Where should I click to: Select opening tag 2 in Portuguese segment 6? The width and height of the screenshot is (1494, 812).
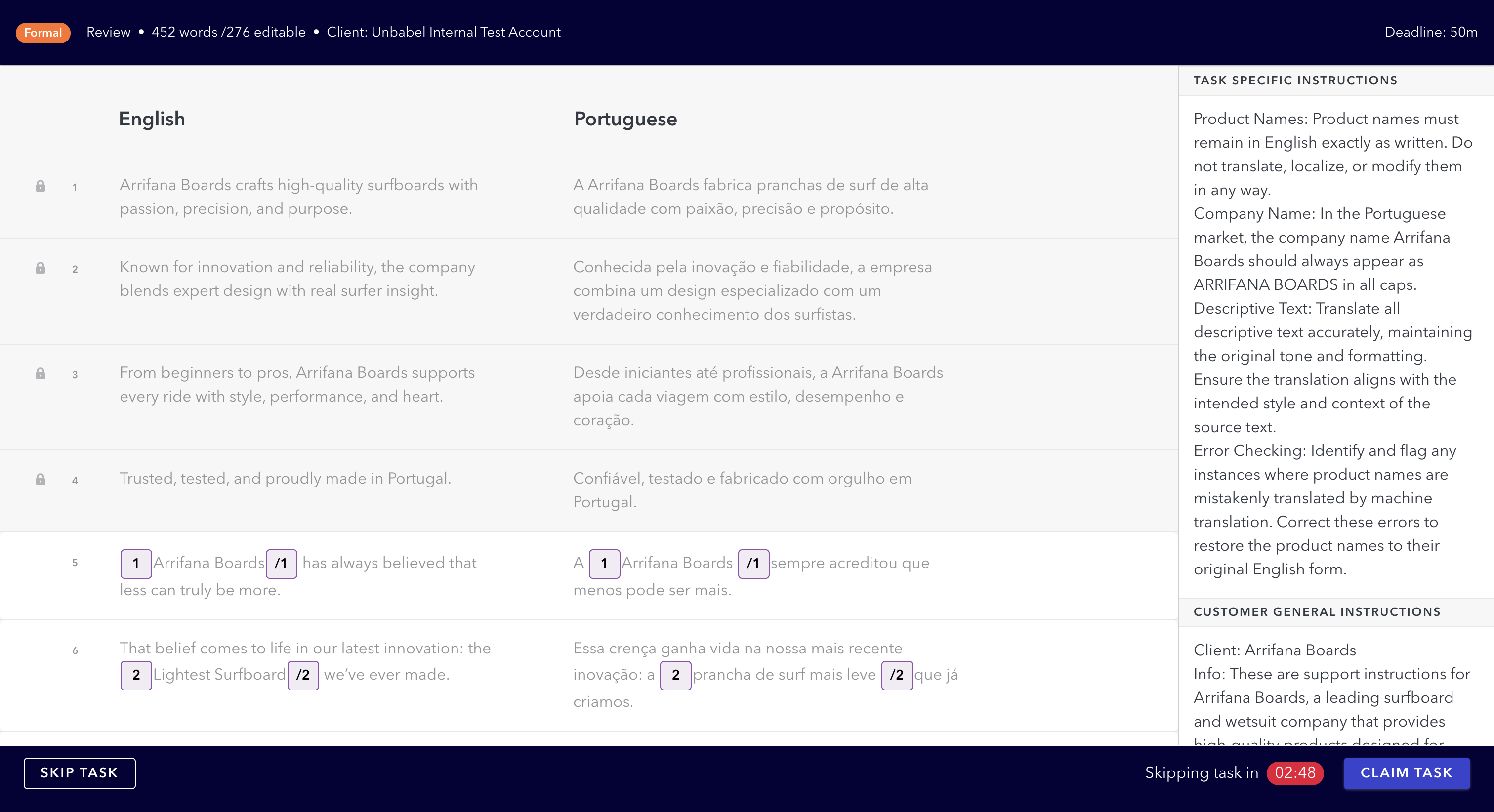[675, 675]
